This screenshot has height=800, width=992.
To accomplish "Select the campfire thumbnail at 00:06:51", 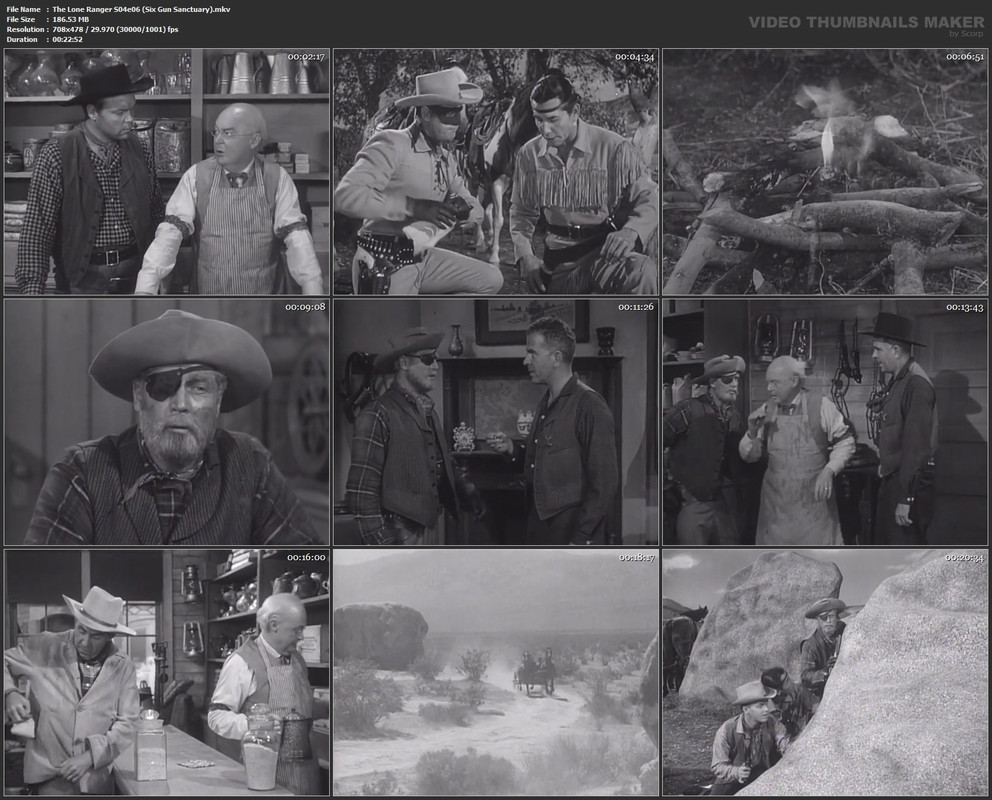I will [825, 172].
